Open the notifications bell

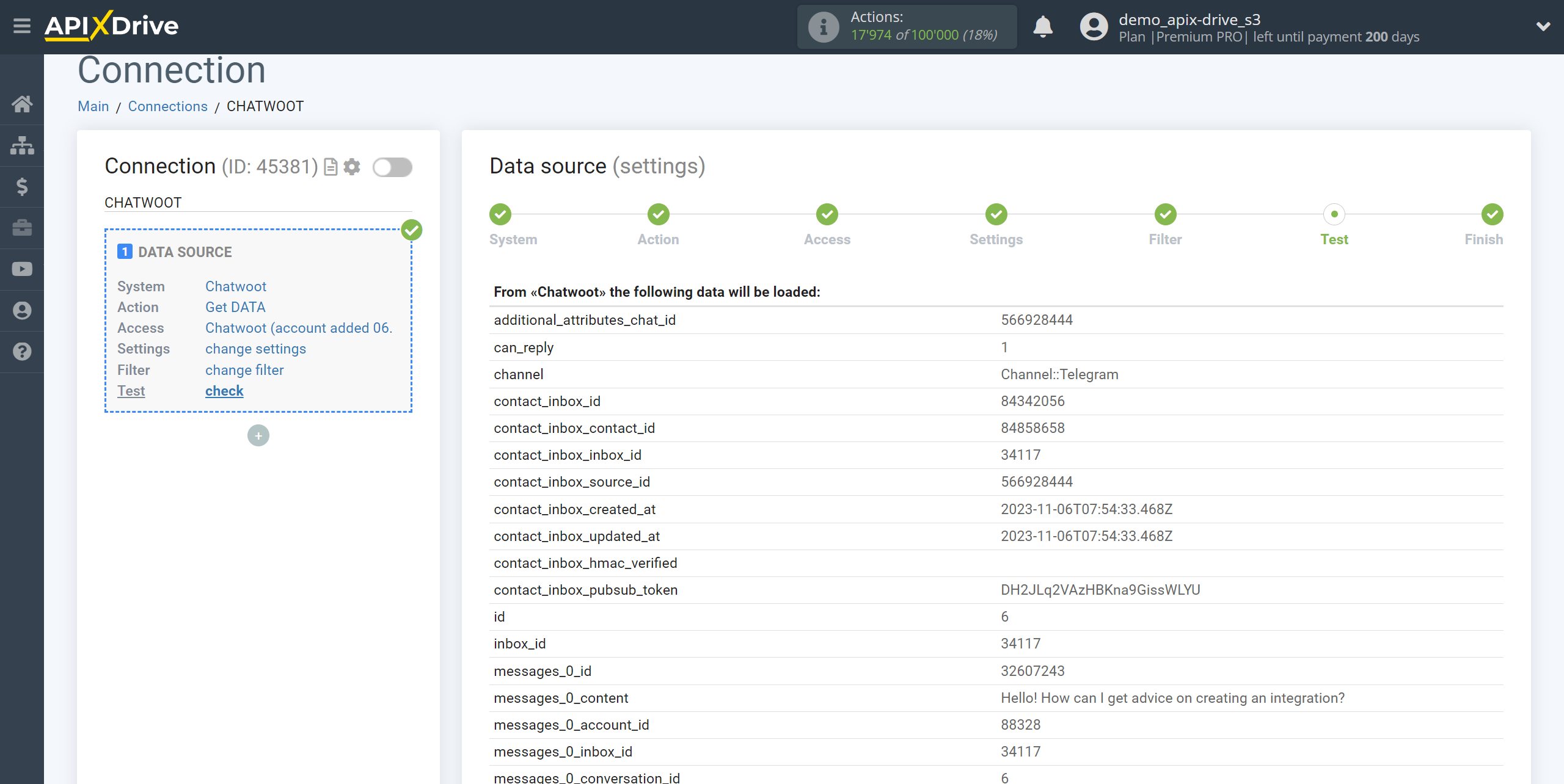tap(1043, 27)
